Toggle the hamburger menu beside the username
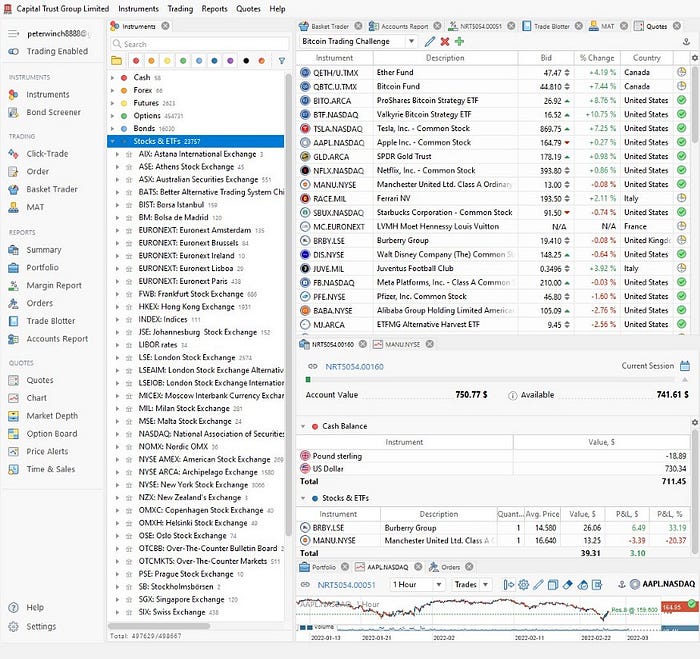The height and width of the screenshot is (659, 700). (x=13, y=34)
